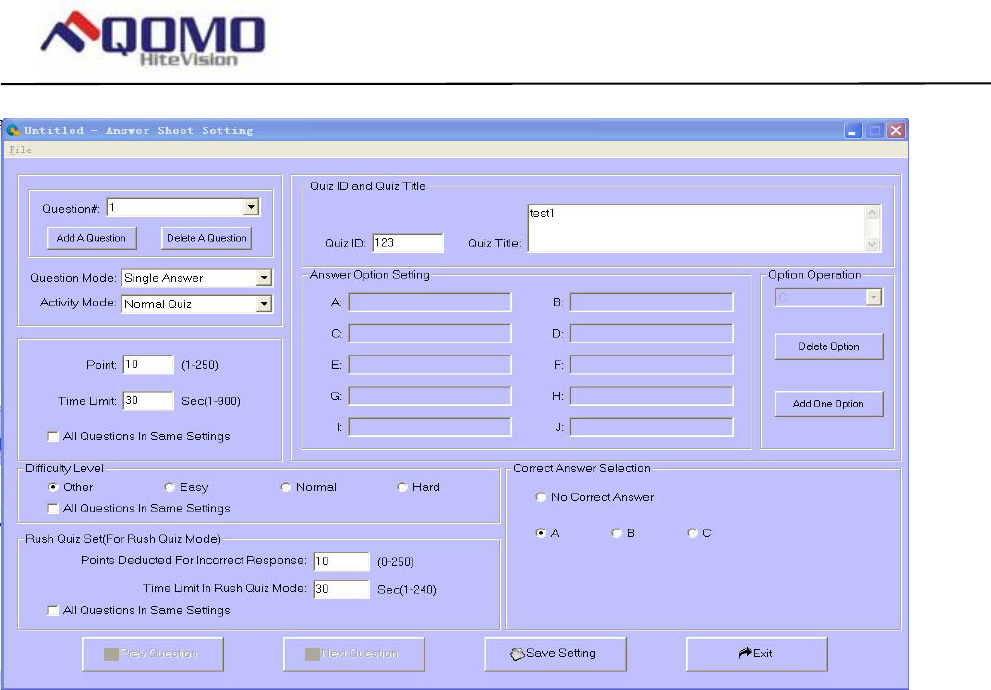Click the Add One Option button
The height and width of the screenshot is (690, 991).
point(829,404)
